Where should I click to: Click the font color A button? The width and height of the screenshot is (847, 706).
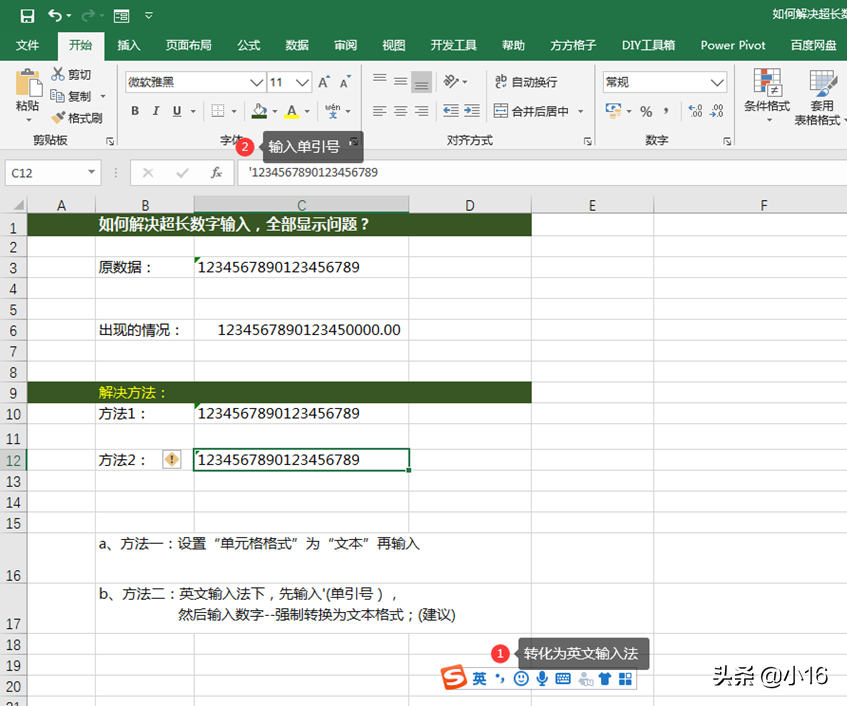[292, 111]
